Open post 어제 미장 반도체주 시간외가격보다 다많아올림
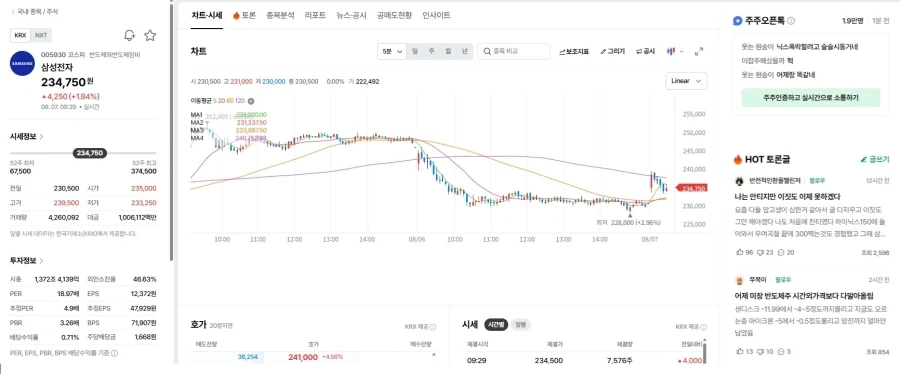Screen dimensions: 900x374 (804, 296)
